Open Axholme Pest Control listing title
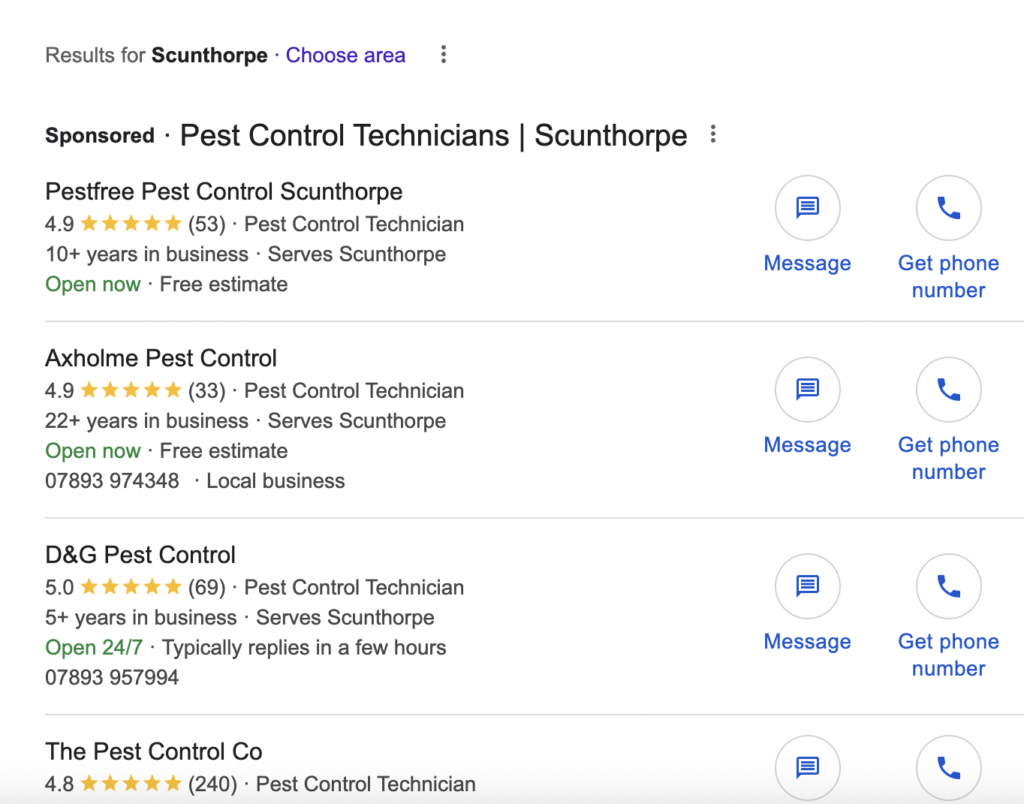 pos(161,358)
